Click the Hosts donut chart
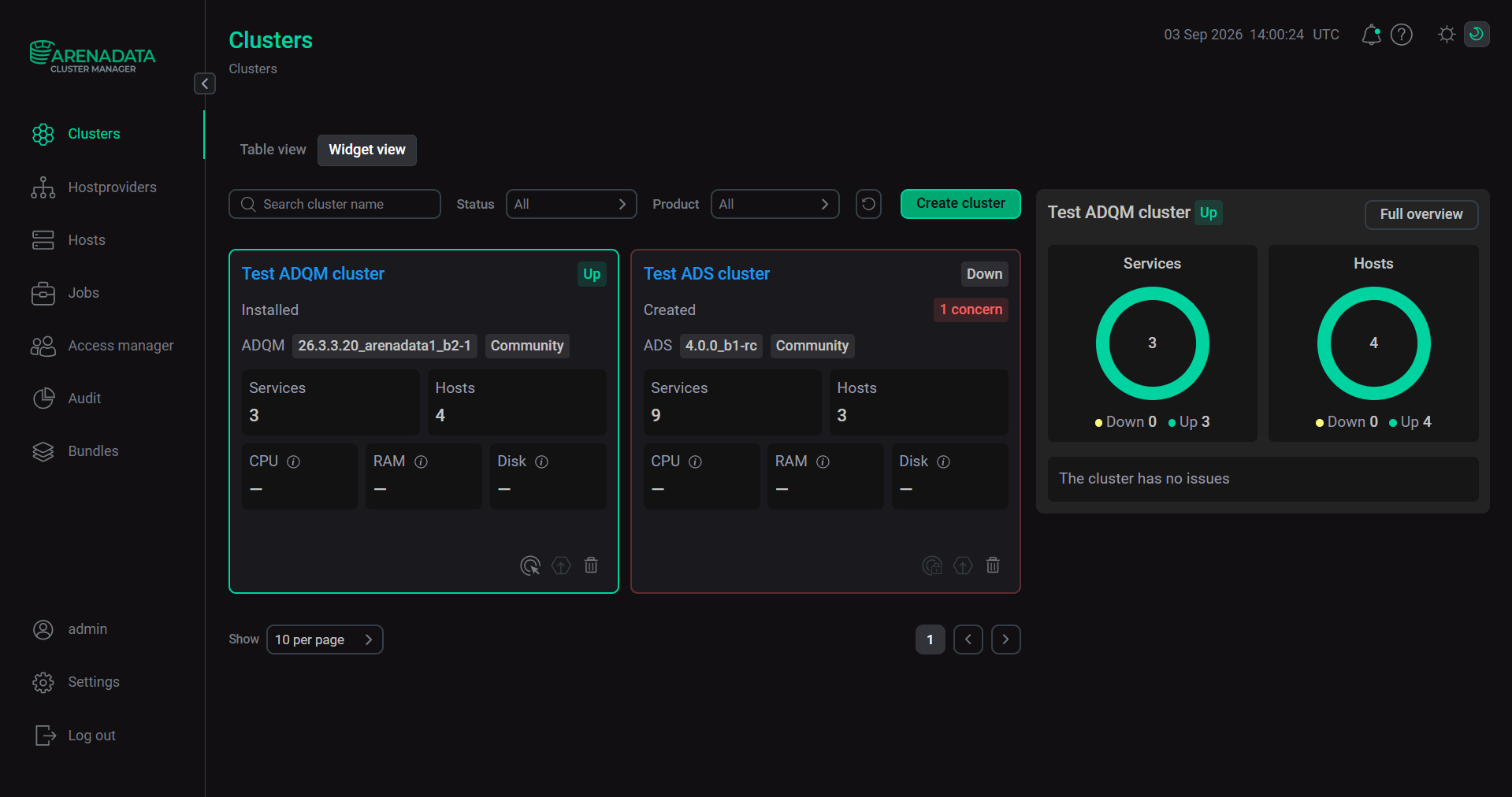 (x=1374, y=343)
